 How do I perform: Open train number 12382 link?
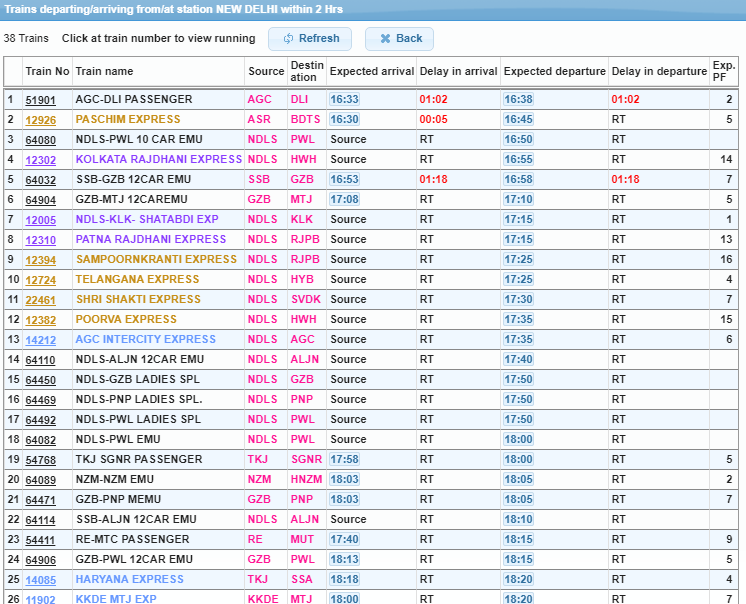coord(40,320)
